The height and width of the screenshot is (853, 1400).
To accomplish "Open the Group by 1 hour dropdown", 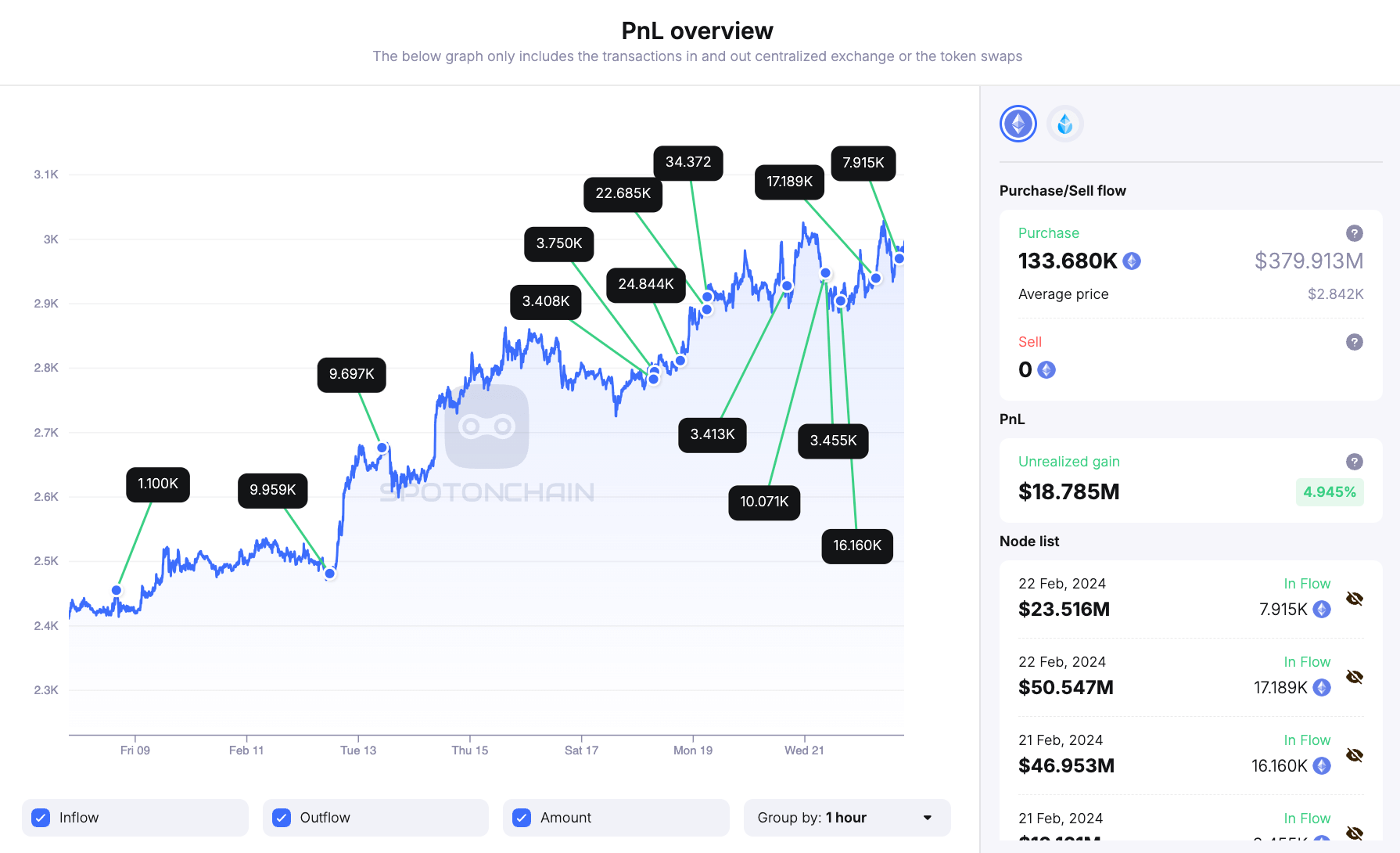I will coord(846,818).
